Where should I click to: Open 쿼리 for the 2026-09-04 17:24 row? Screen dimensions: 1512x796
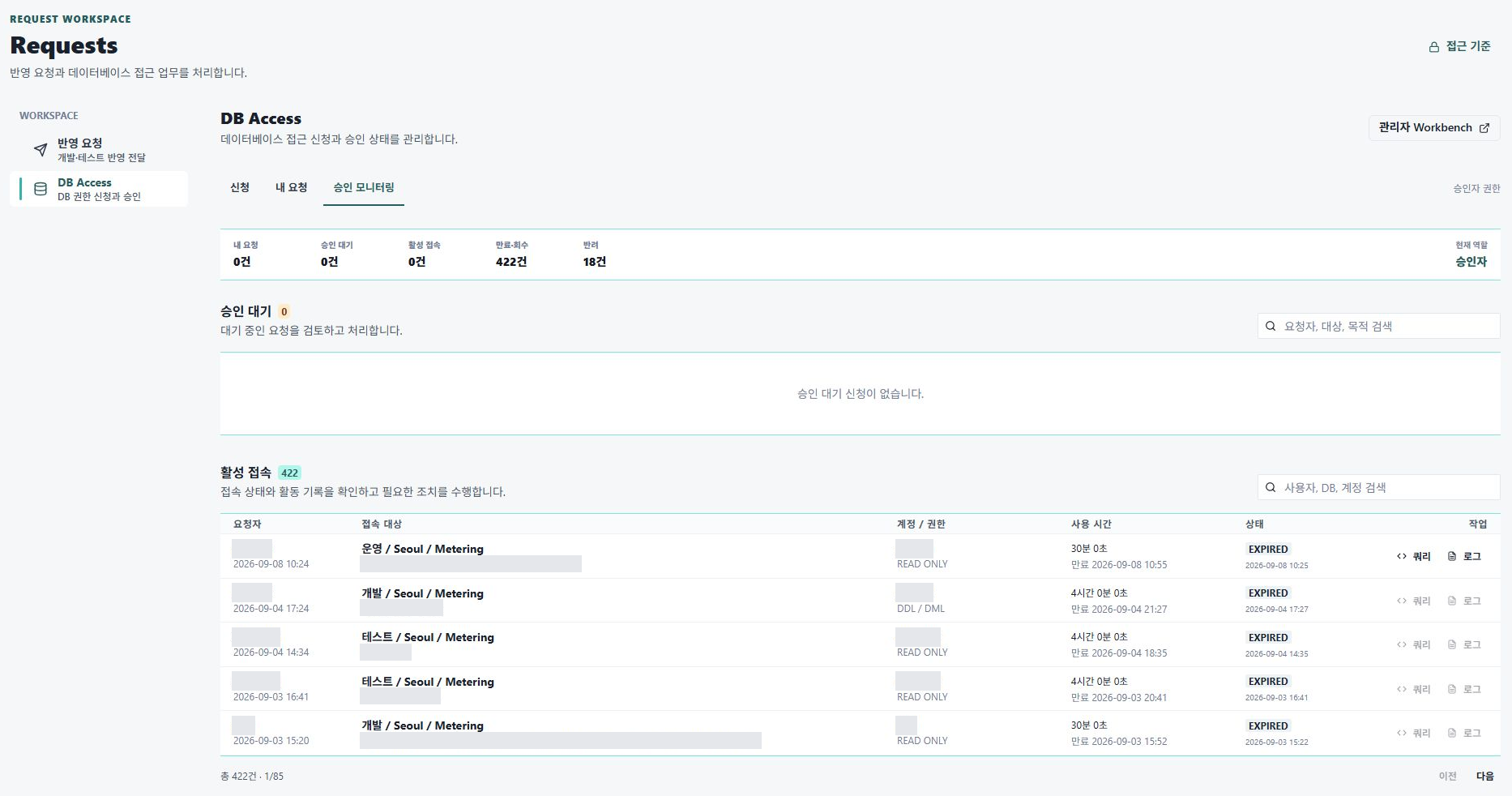tap(1414, 601)
